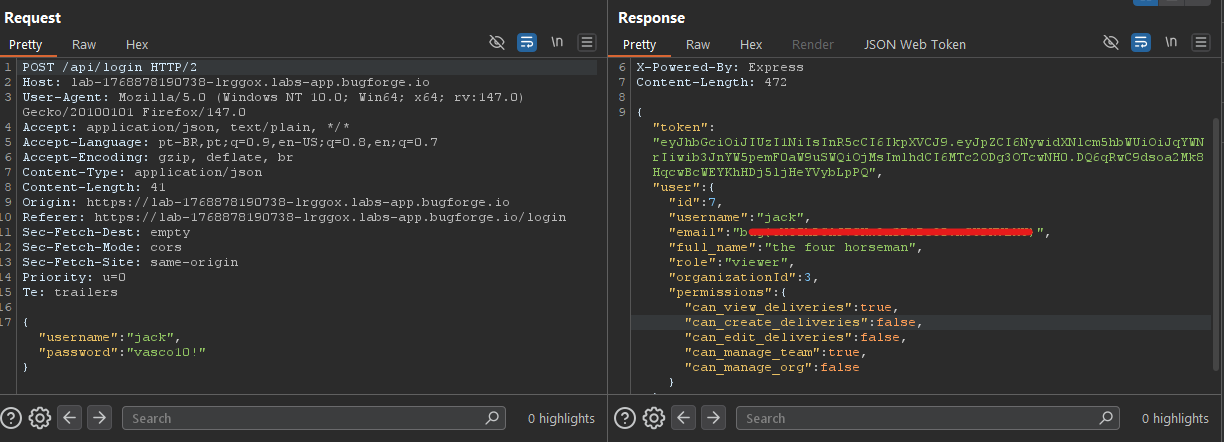This screenshot has height=442, width=1224.
Task: Click the "organizationId":3 line
Action: (746, 277)
